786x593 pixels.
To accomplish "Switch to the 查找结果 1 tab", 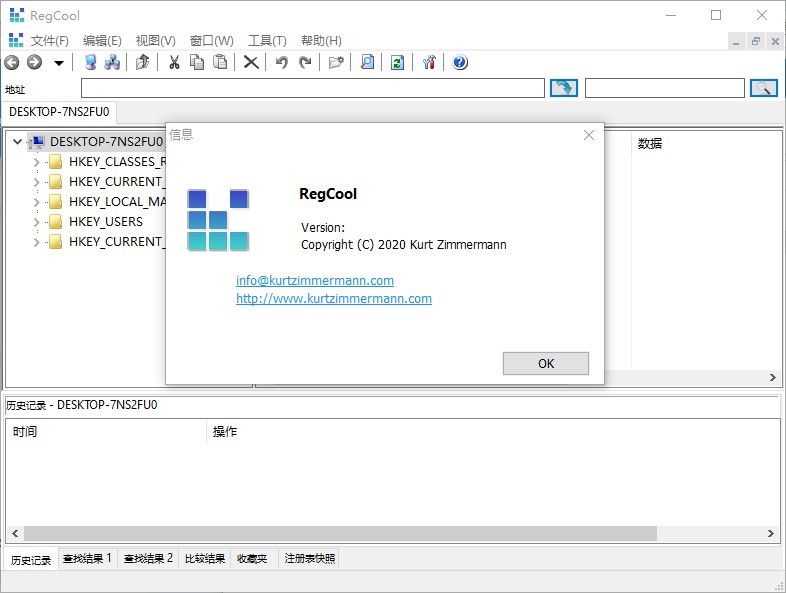I will click(87, 558).
